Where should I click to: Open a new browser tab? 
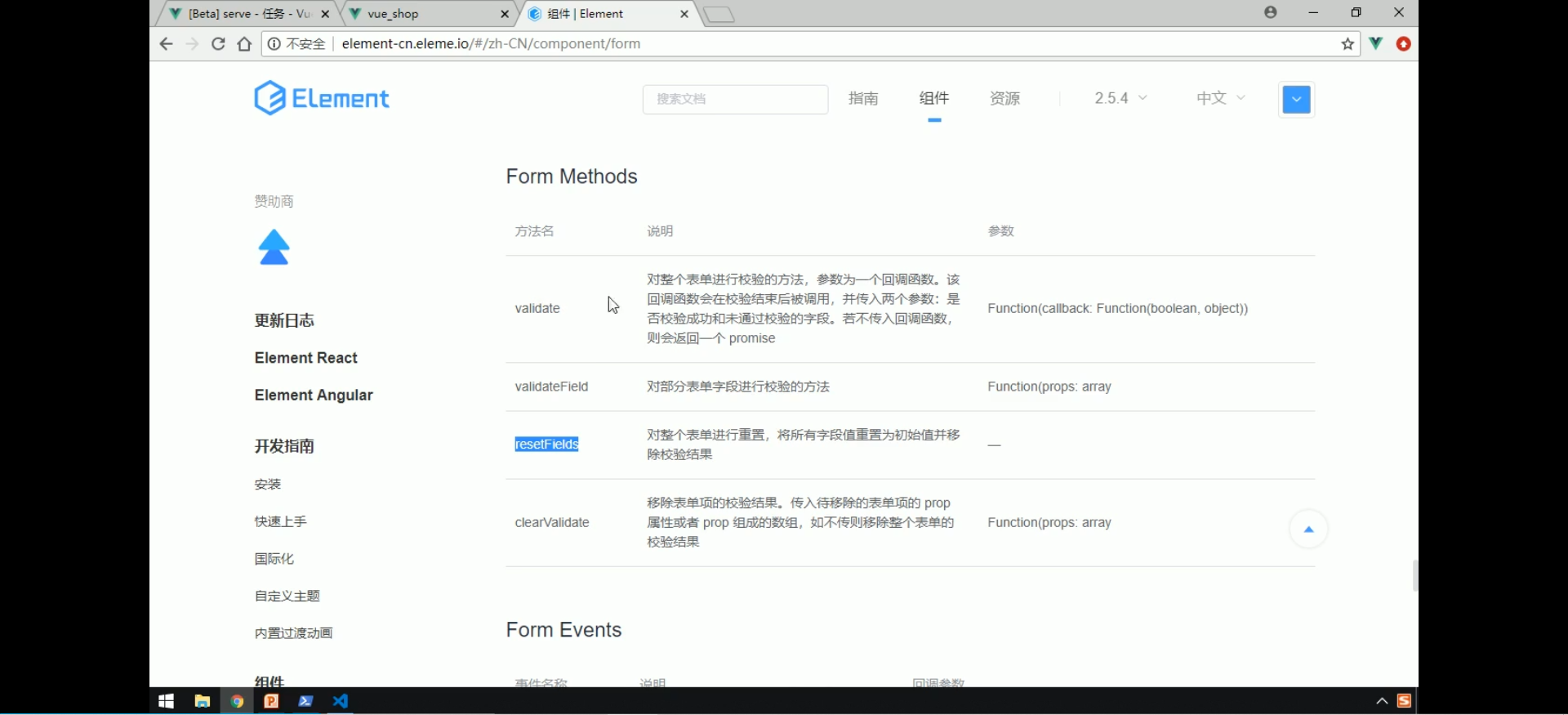[x=719, y=15]
